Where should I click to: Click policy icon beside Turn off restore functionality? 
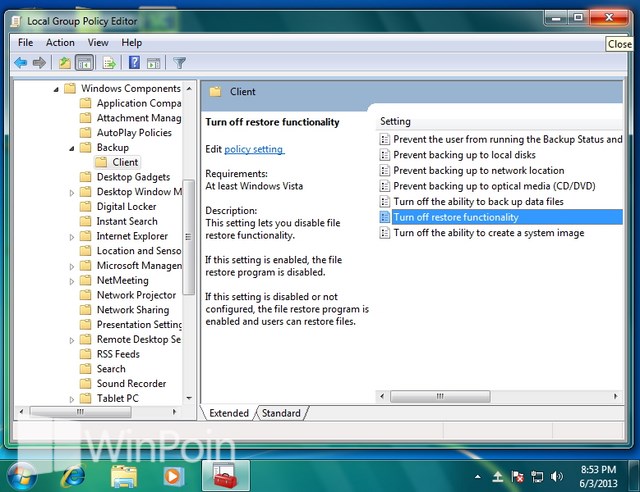[384, 217]
